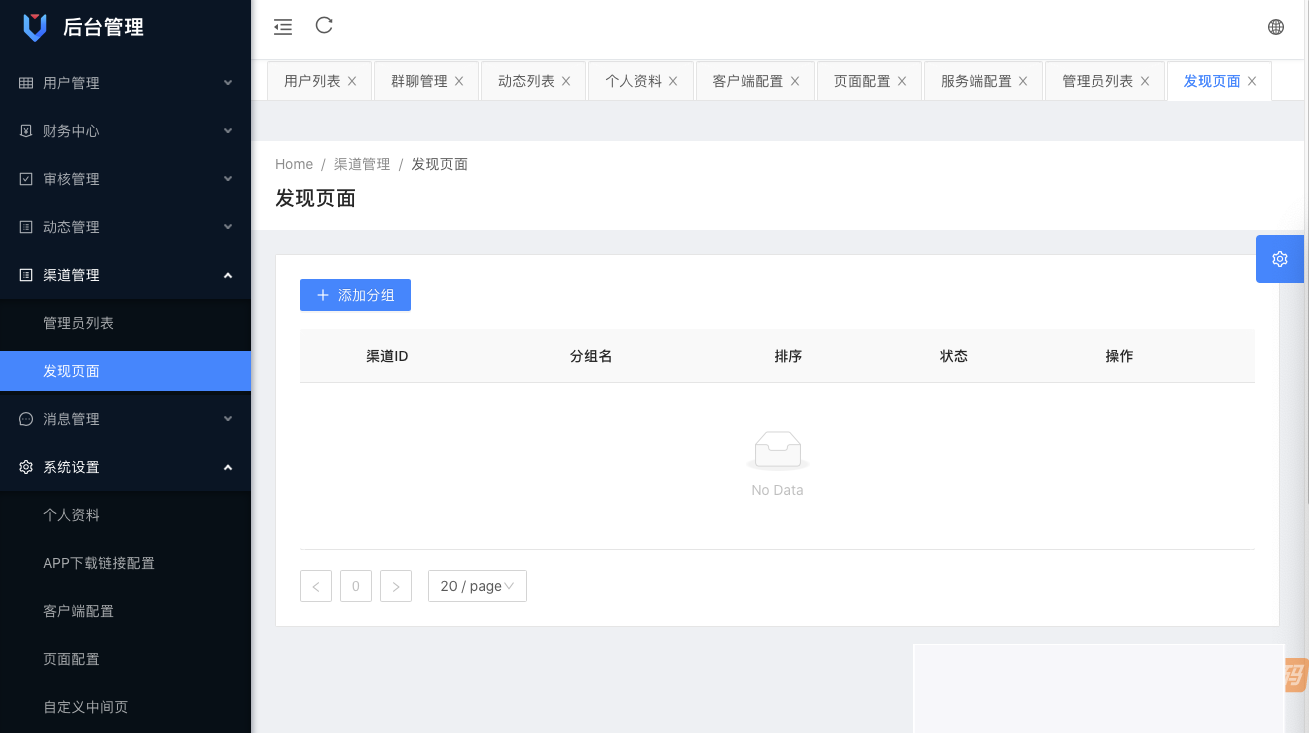Close the 动态列表 tab
1309x733 pixels.
click(x=566, y=80)
